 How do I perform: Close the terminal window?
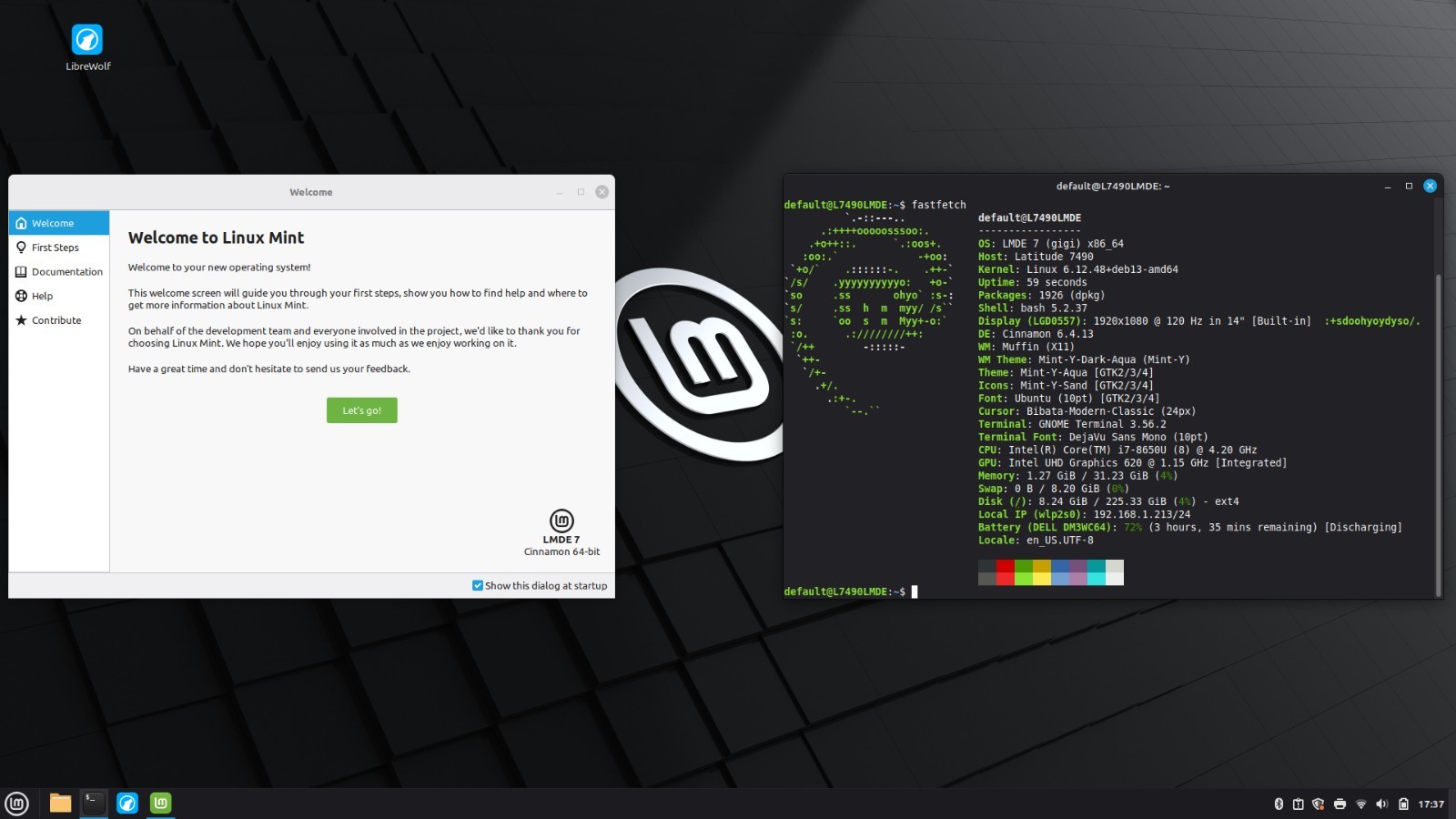tap(1430, 186)
